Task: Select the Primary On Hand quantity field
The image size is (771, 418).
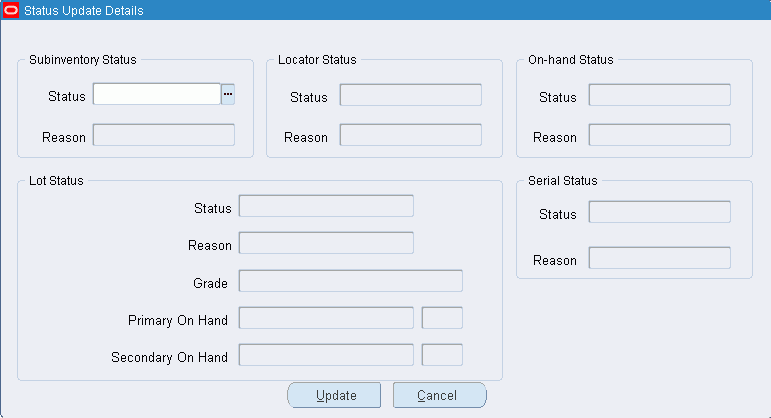Action: coord(326,318)
